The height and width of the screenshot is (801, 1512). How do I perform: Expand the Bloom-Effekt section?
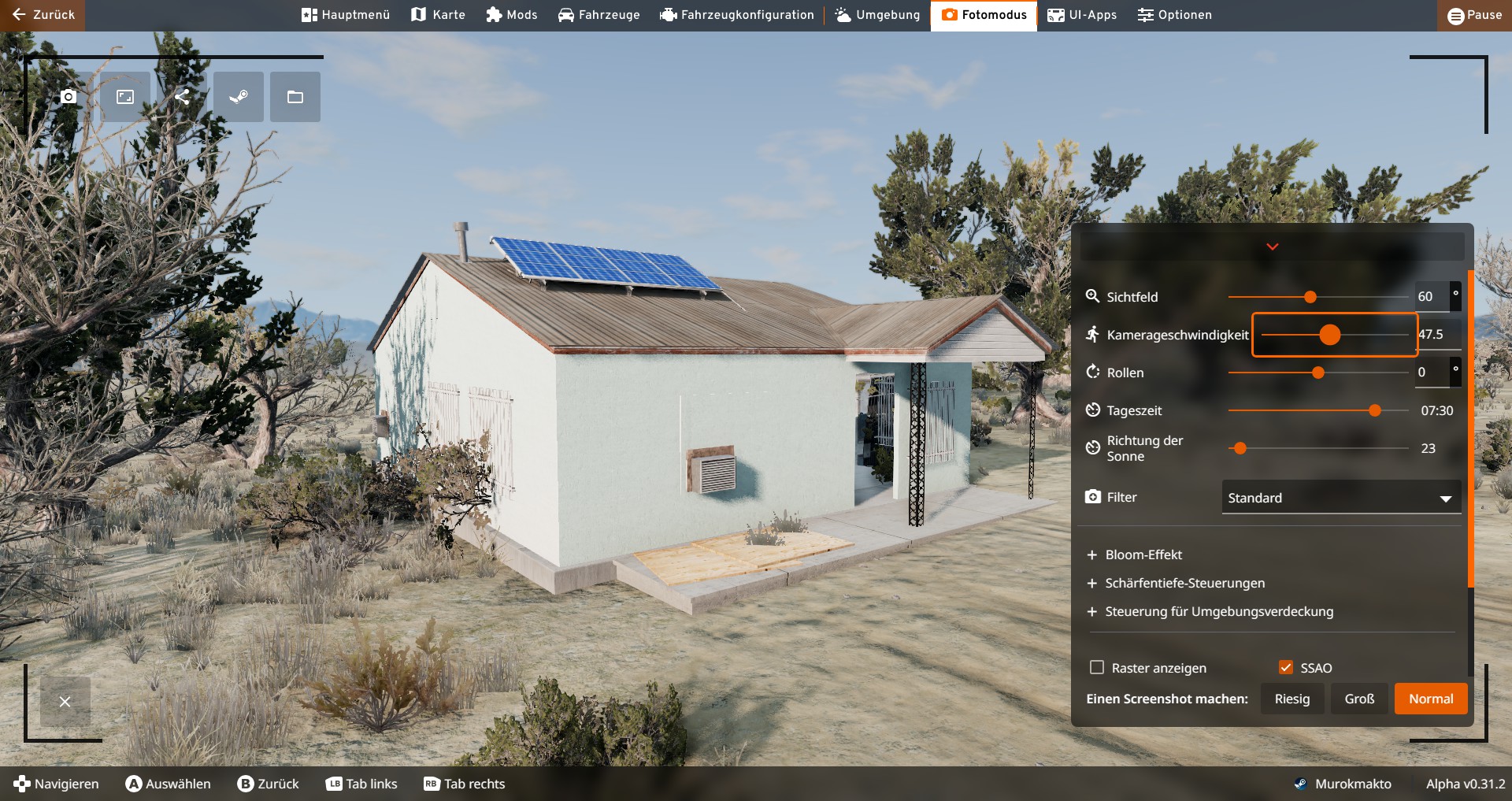(1135, 554)
